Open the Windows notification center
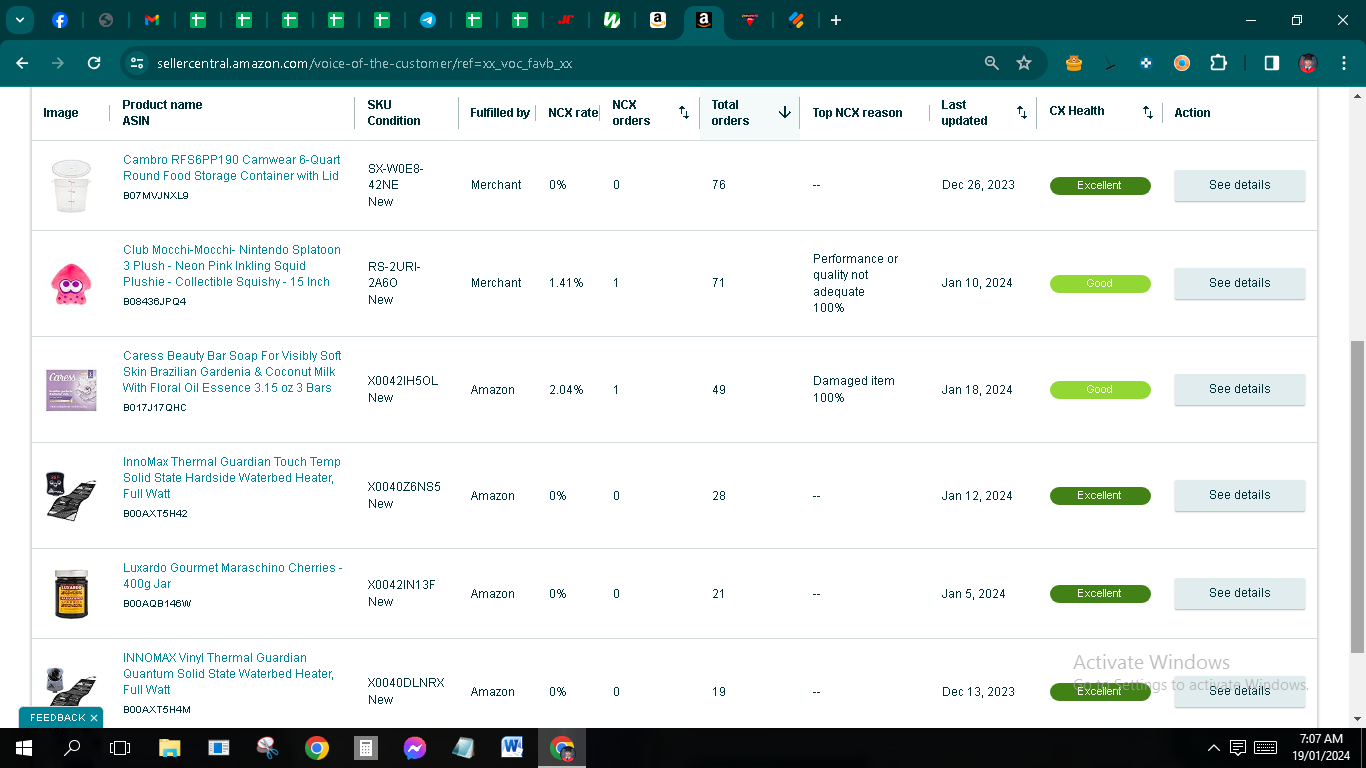 tap(1238, 747)
